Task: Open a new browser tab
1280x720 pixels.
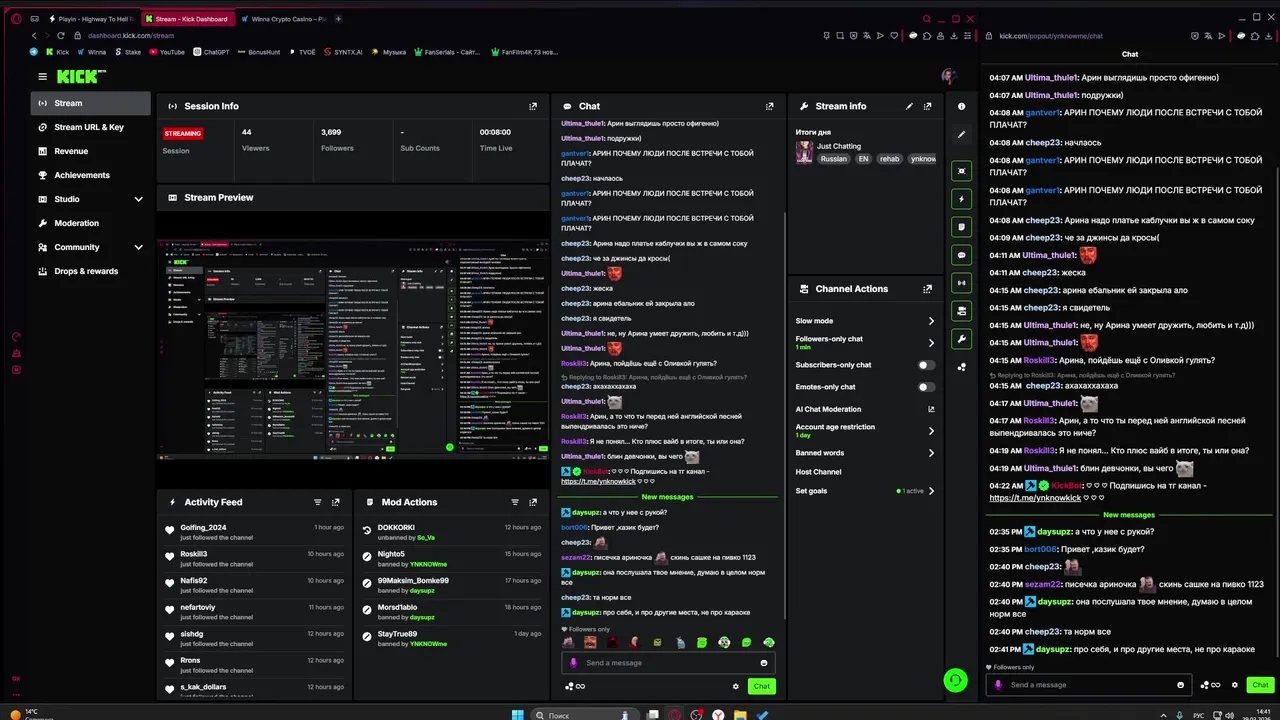Action: click(x=339, y=18)
